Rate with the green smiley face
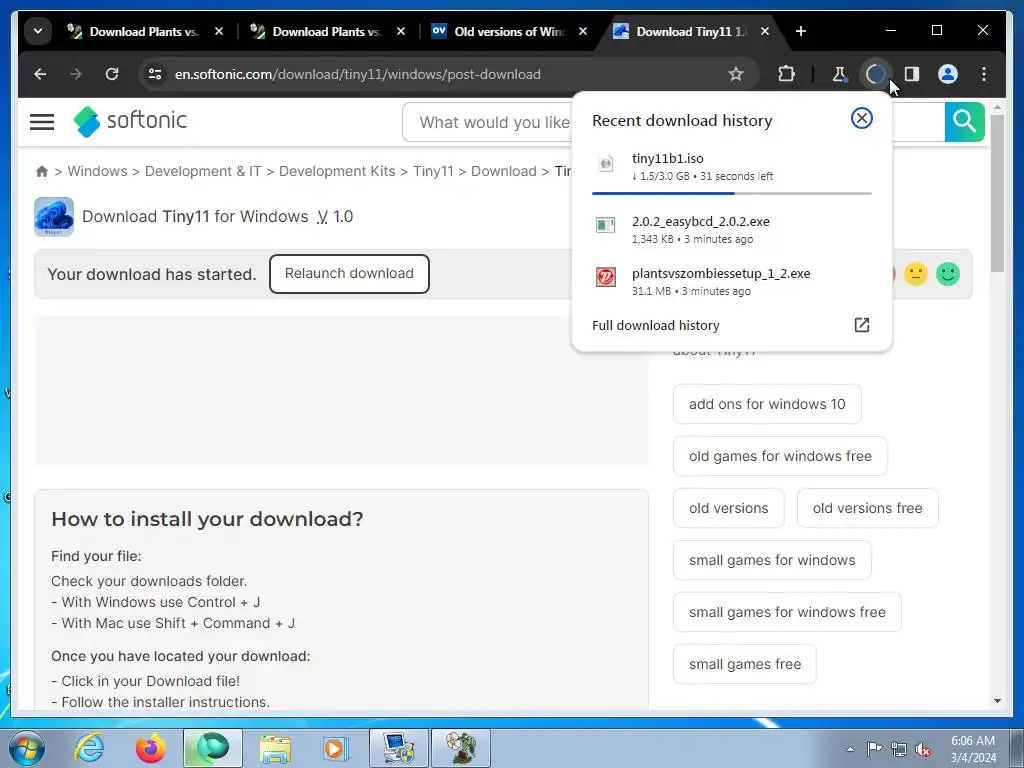 pyautogui.click(x=948, y=274)
